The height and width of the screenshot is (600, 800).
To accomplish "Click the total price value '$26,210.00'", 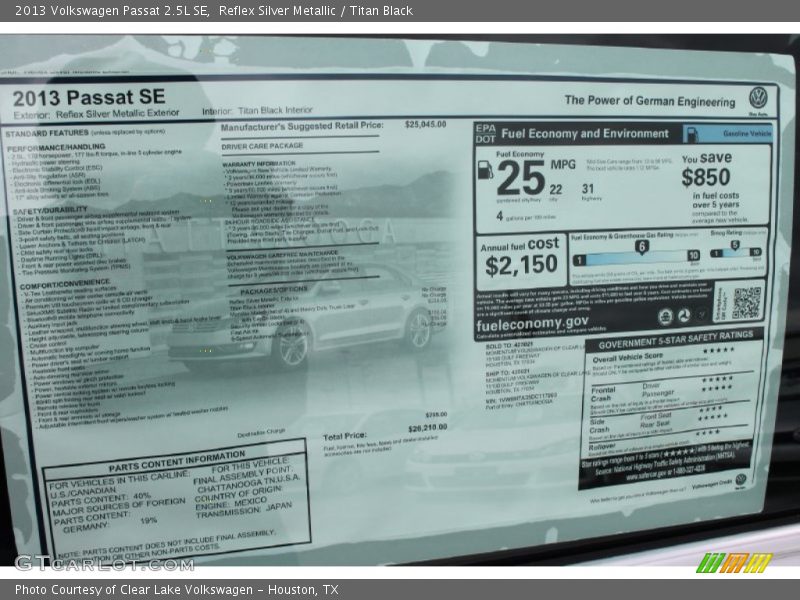I will click(428, 428).
